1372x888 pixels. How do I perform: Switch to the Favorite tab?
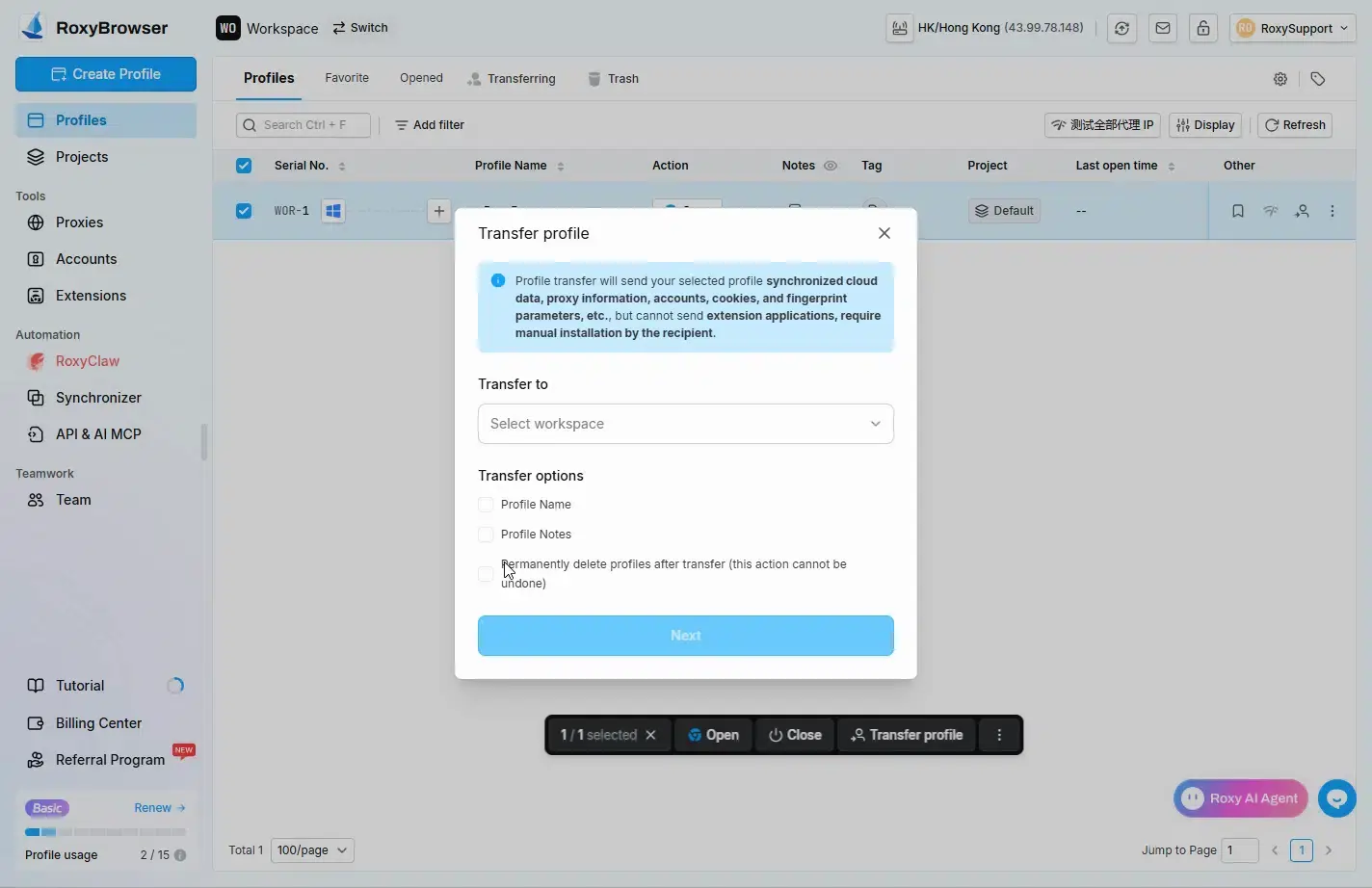[347, 78]
